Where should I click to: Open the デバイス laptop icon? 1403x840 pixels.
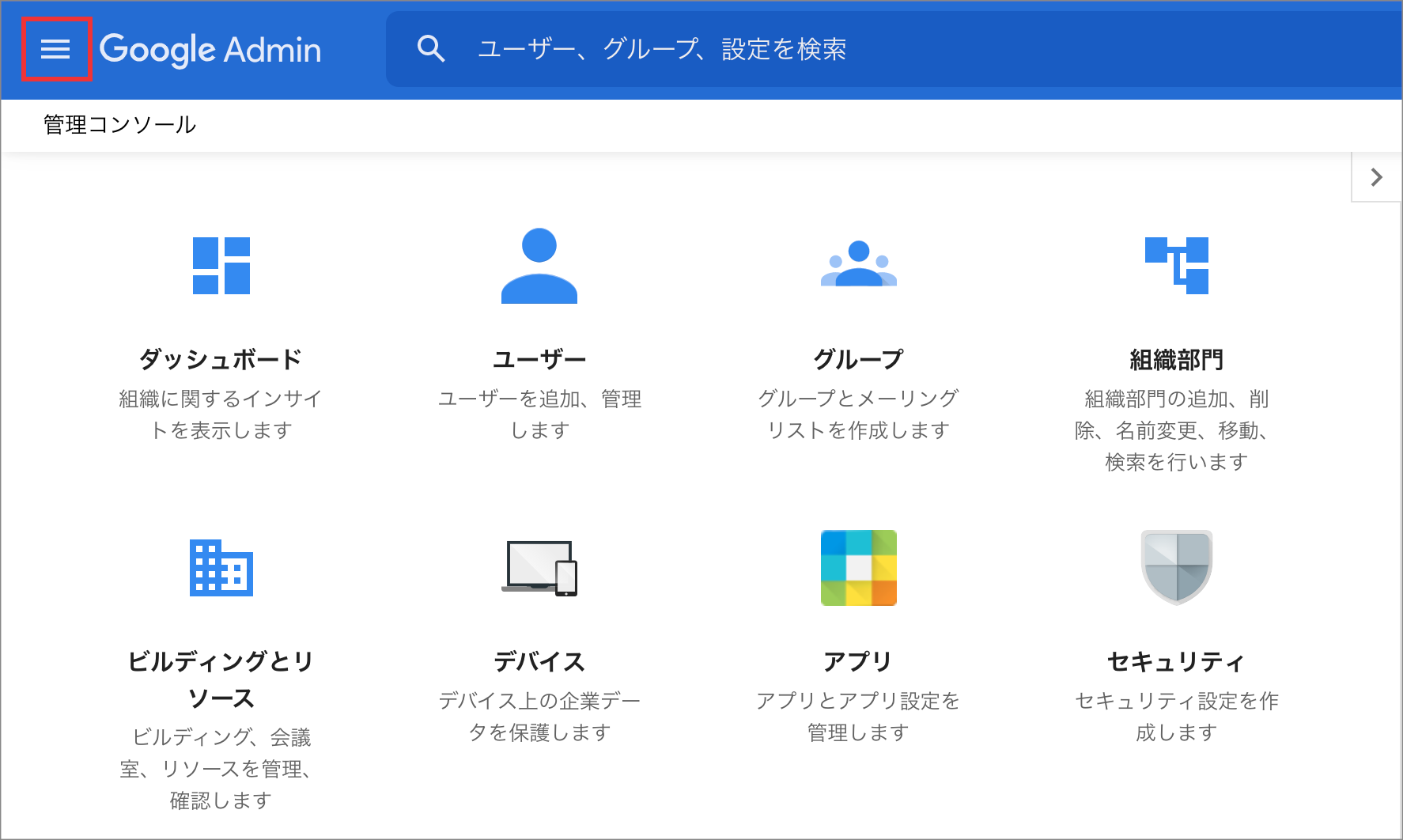[539, 568]
